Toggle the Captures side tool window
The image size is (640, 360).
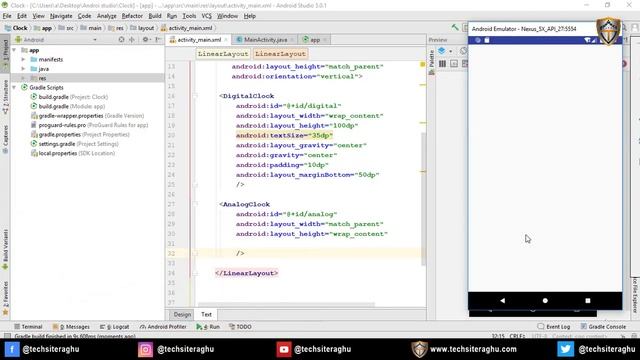coord(5,139)
